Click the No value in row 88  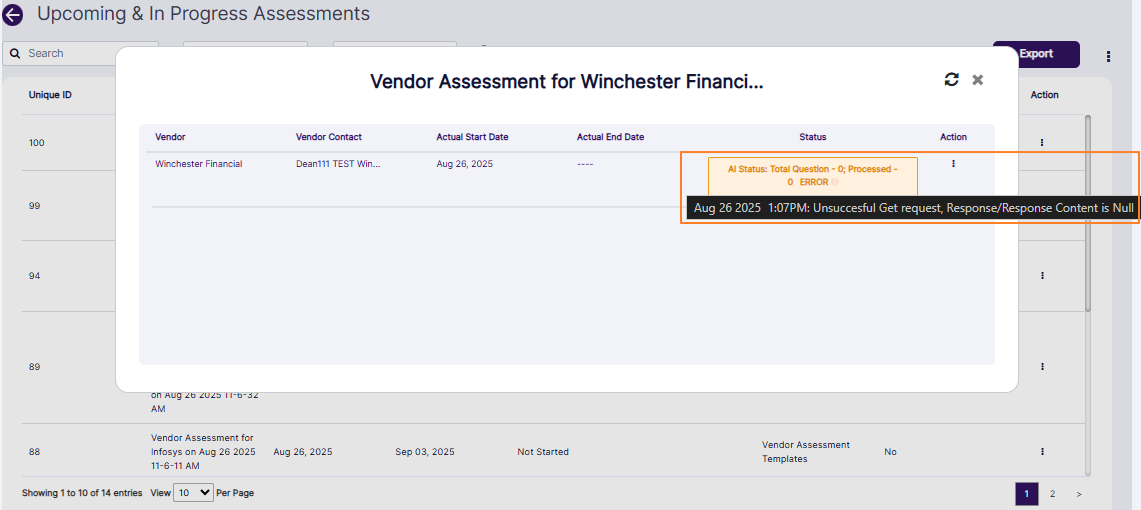pyautogui.click(x=890, y=452)
